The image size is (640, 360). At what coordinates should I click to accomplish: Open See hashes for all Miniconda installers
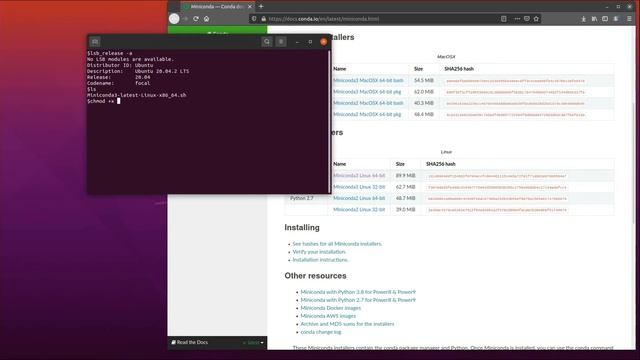[x=337, y=244]
